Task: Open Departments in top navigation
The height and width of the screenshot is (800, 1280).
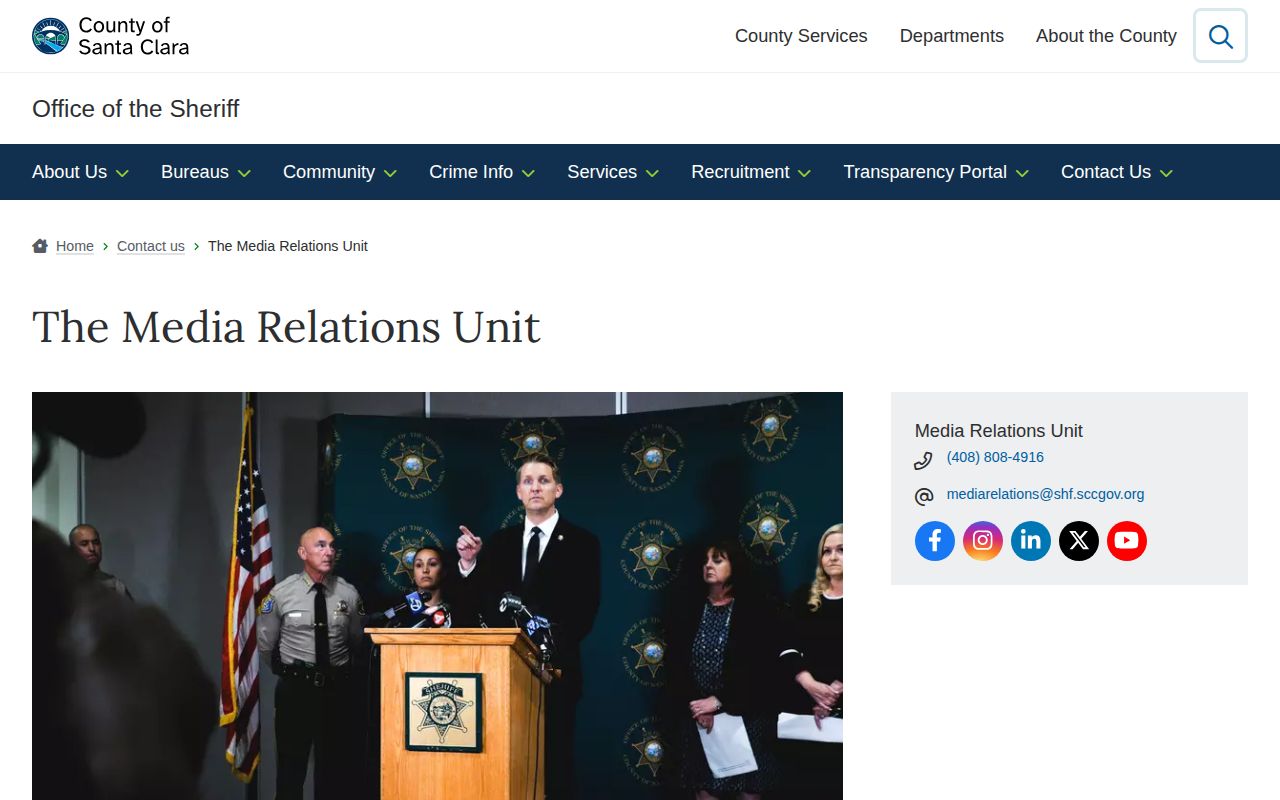Action: point(952,36)
